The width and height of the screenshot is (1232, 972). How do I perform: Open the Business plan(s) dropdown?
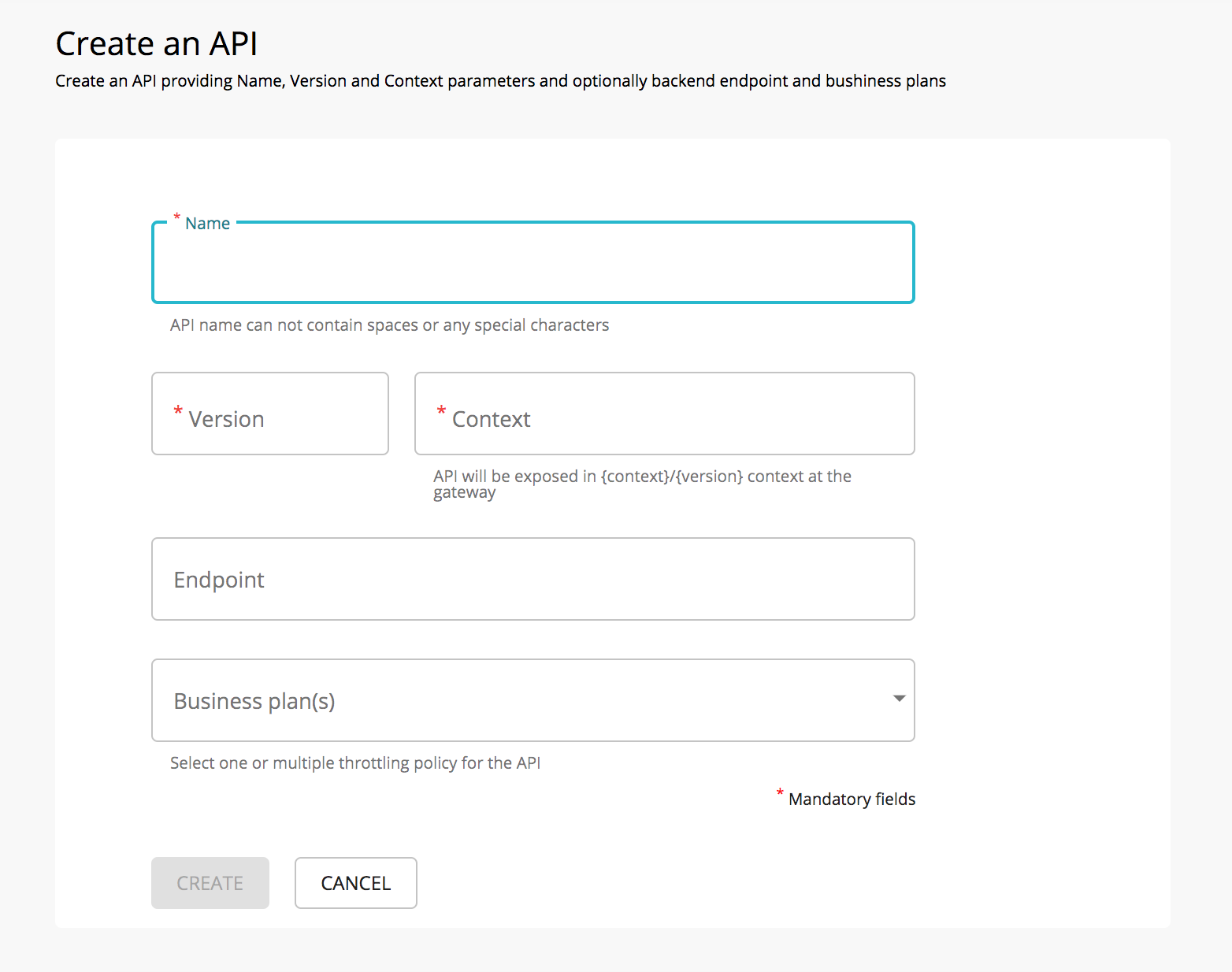point(533,700)
